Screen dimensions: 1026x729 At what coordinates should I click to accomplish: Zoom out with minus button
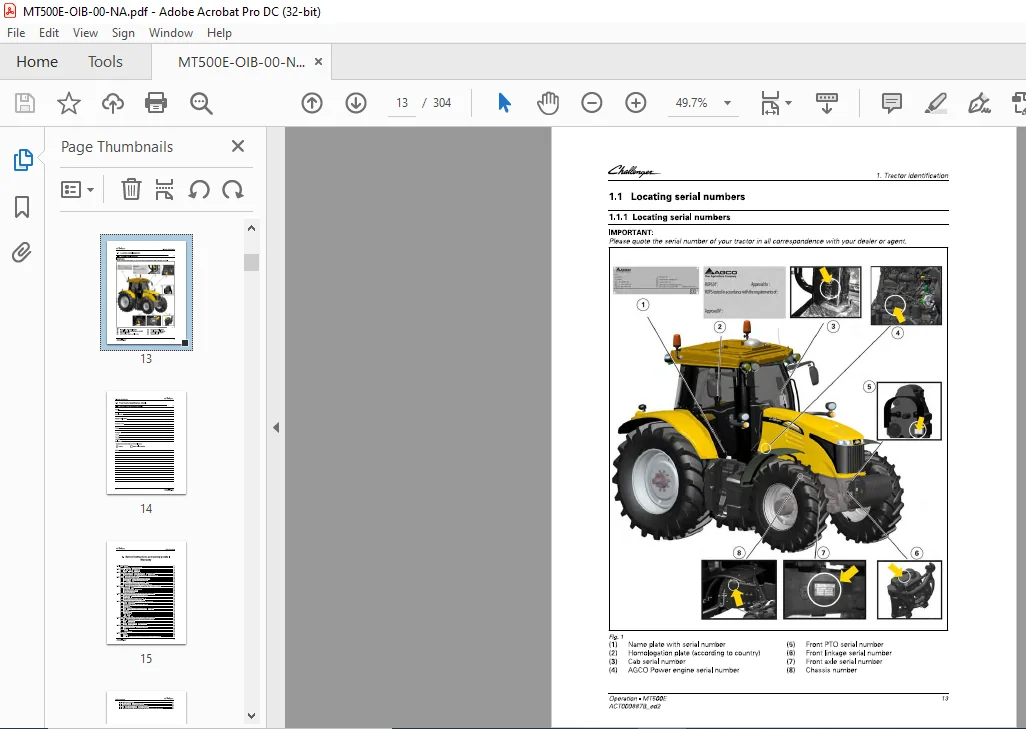pos(592,103)
